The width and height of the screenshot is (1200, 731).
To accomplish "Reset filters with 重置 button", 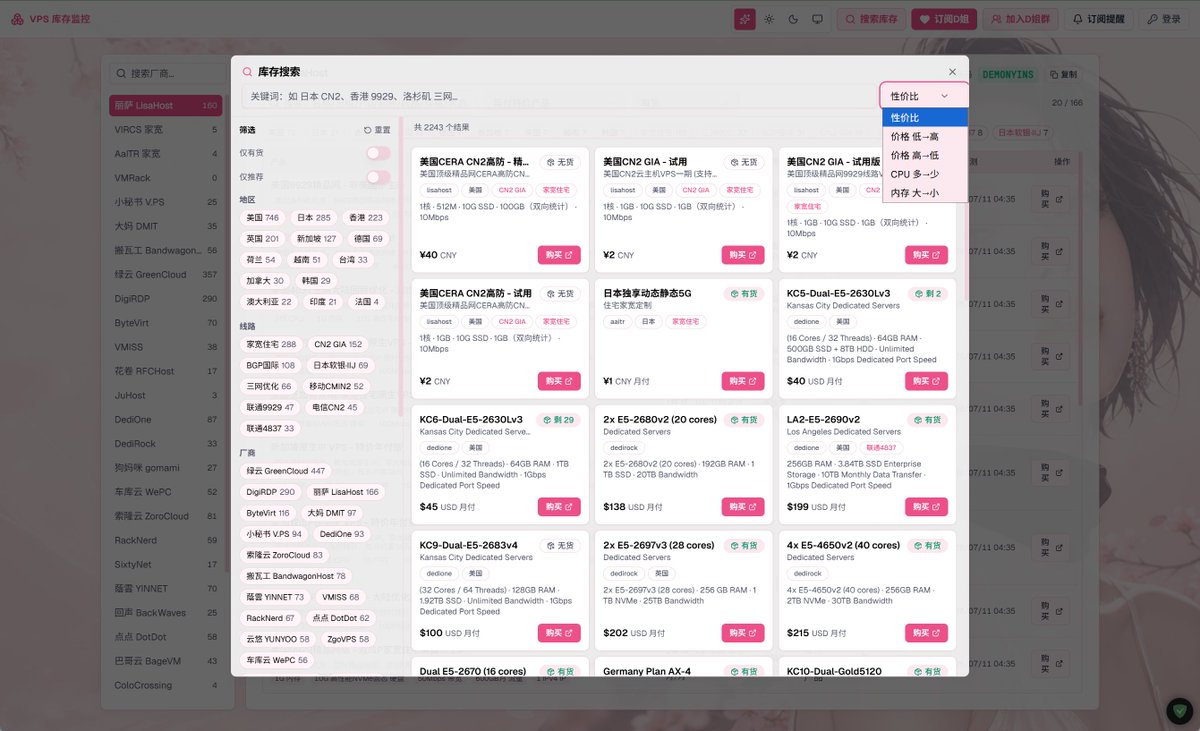I will [x=377, y=130].
